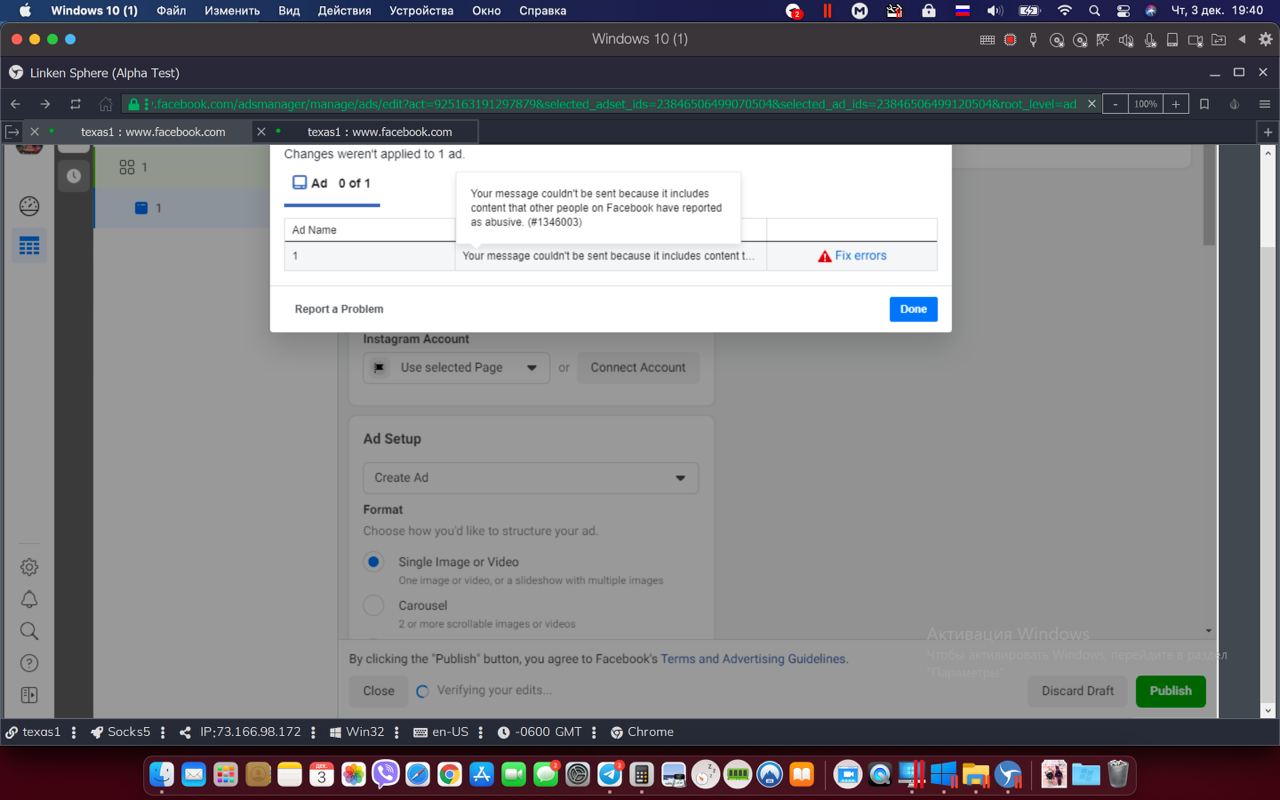Screen dimensions: 1280x800
Task: Click the USB icon in VM toolbar
Action: tap(1033, 40)
